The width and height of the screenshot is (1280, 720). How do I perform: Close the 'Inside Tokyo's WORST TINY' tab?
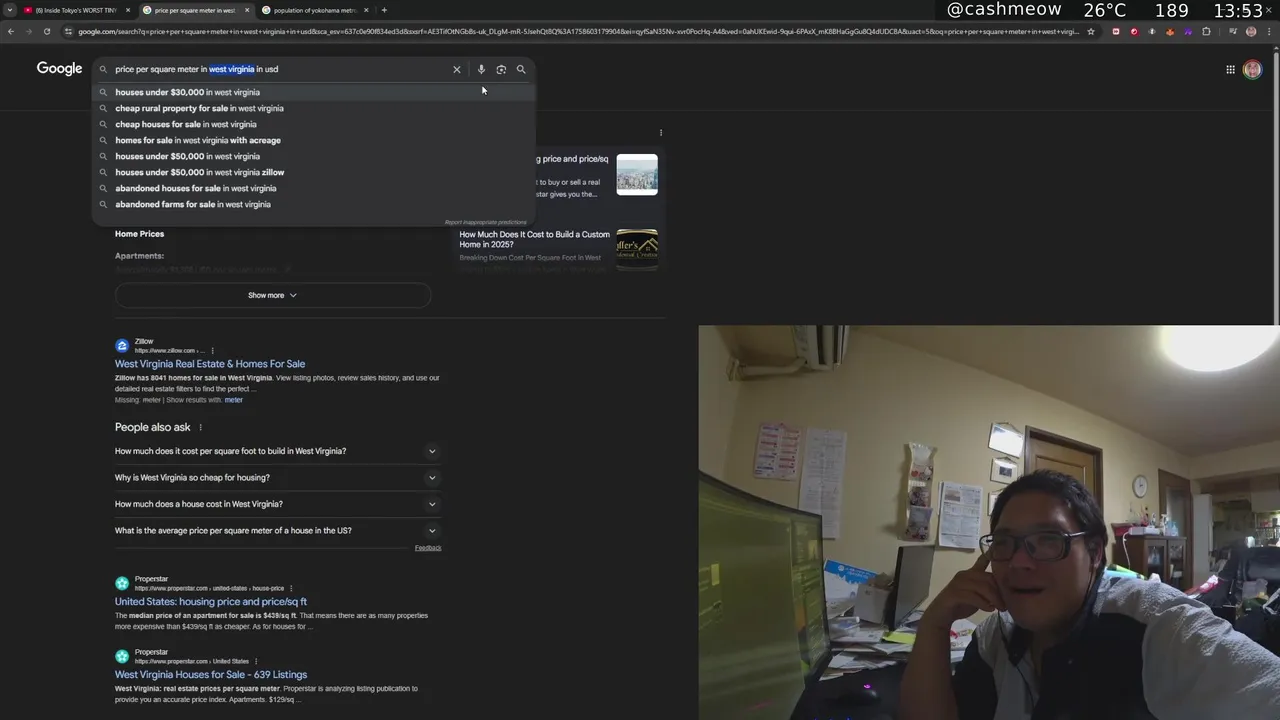point(128,10)
